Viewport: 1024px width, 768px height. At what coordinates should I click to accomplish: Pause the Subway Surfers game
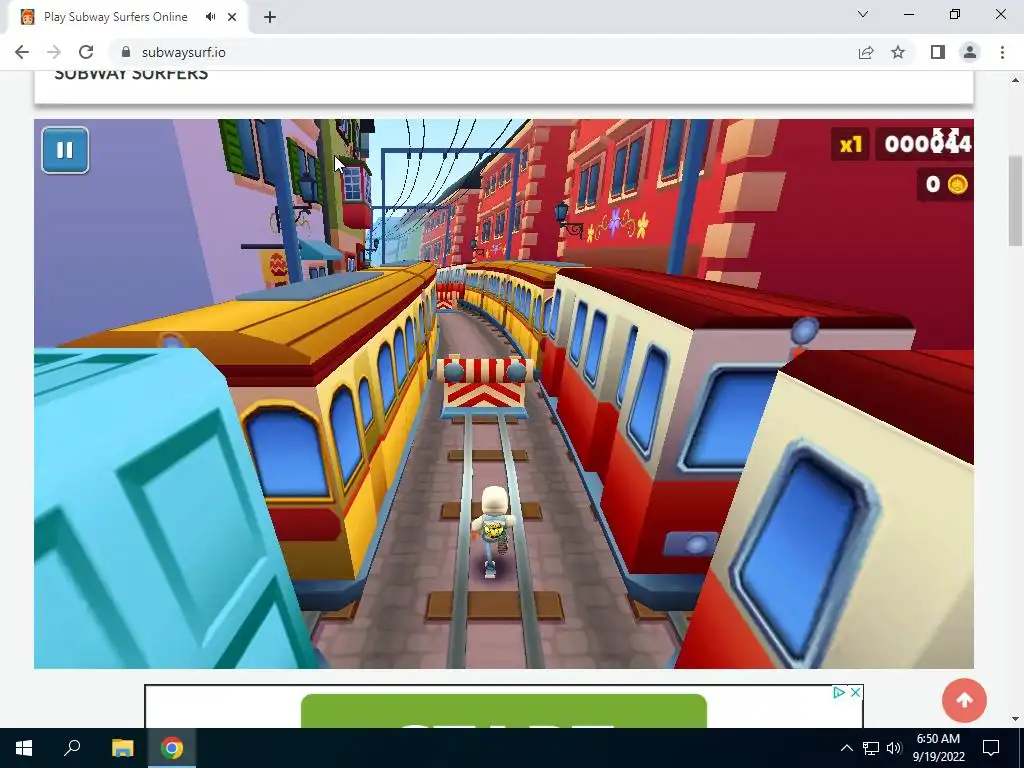tap(65, 150)
